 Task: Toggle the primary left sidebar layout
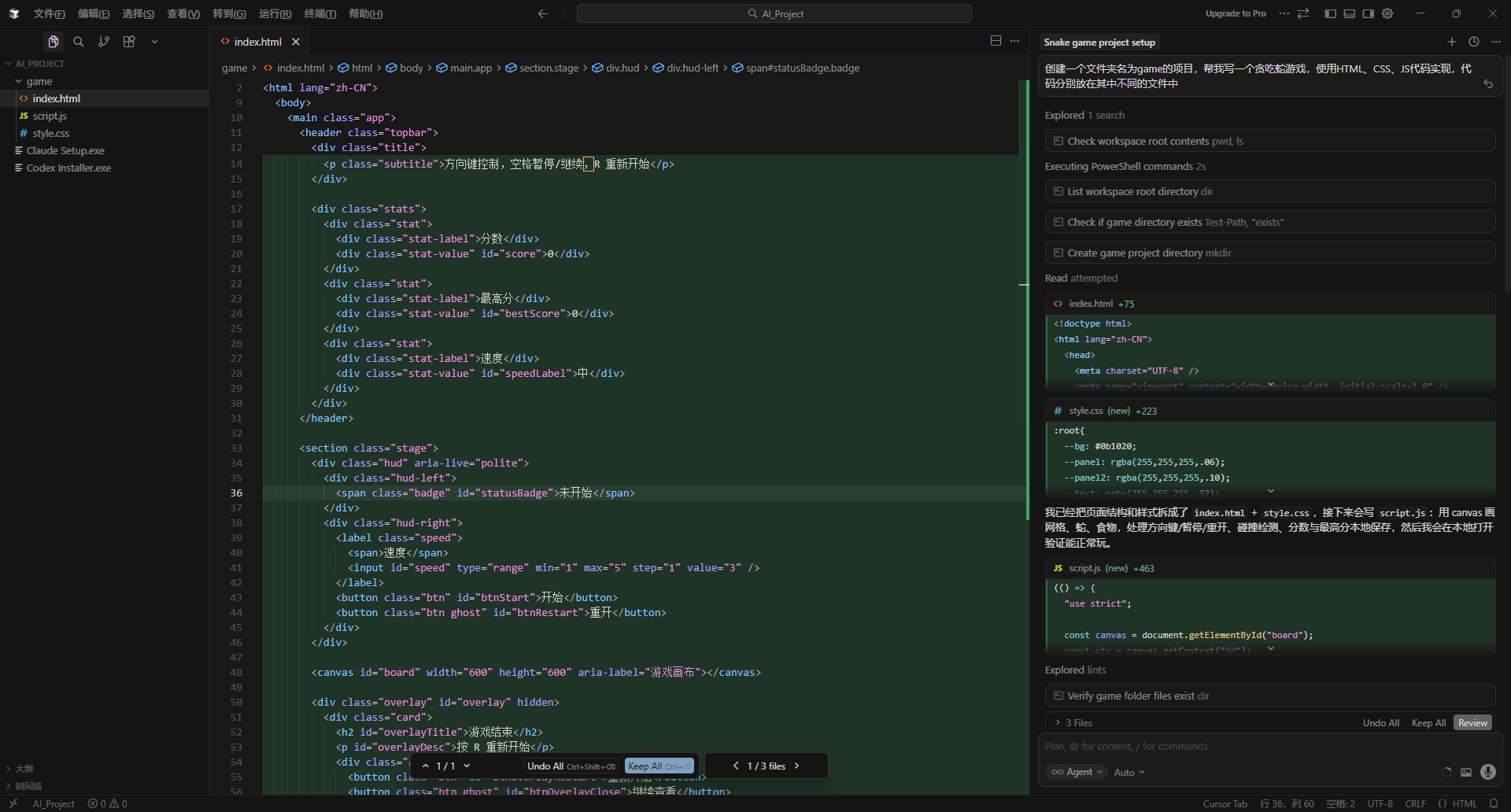pos(1330,13)
